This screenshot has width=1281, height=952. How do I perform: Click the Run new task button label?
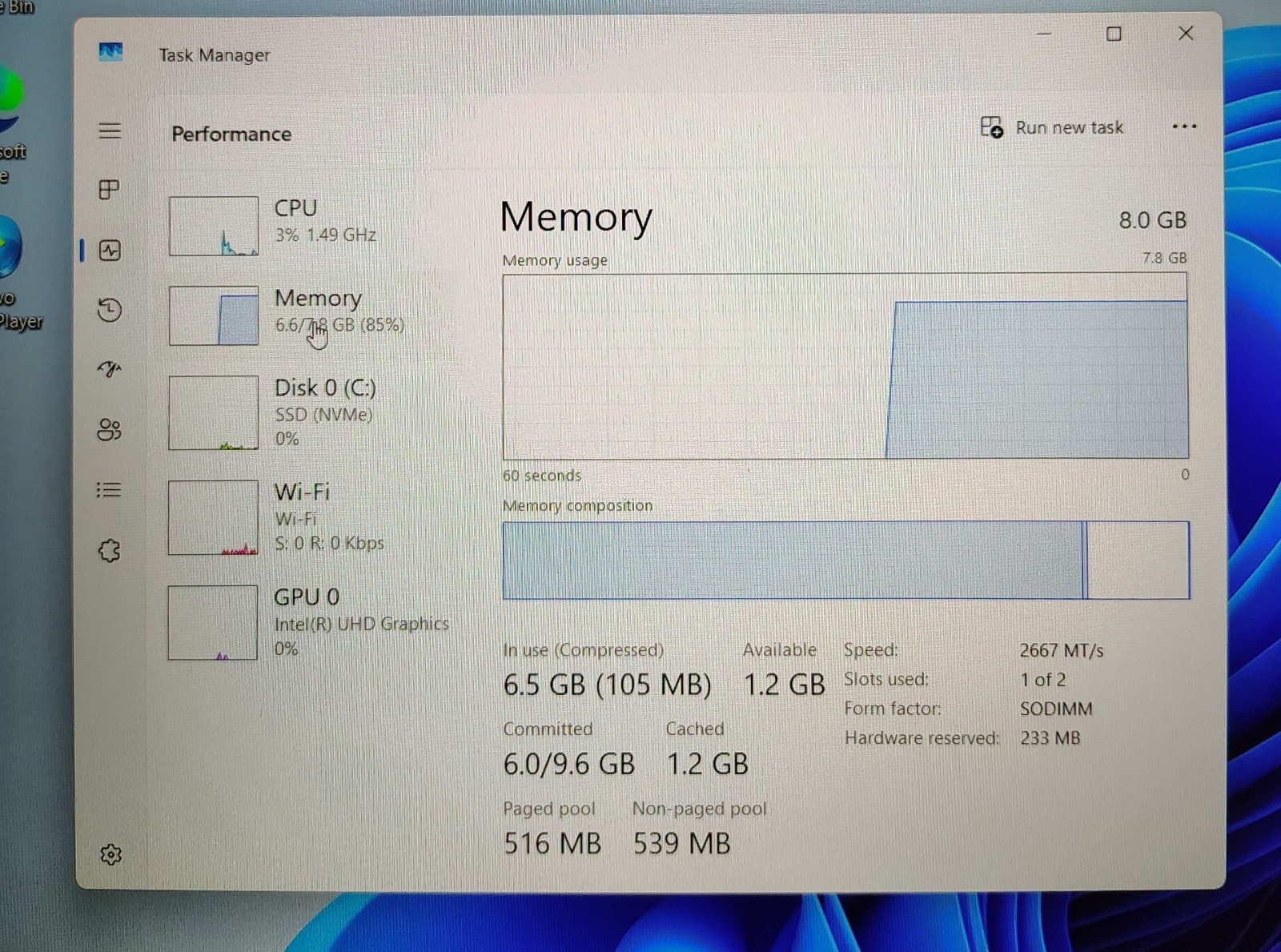coord(1069,127)
